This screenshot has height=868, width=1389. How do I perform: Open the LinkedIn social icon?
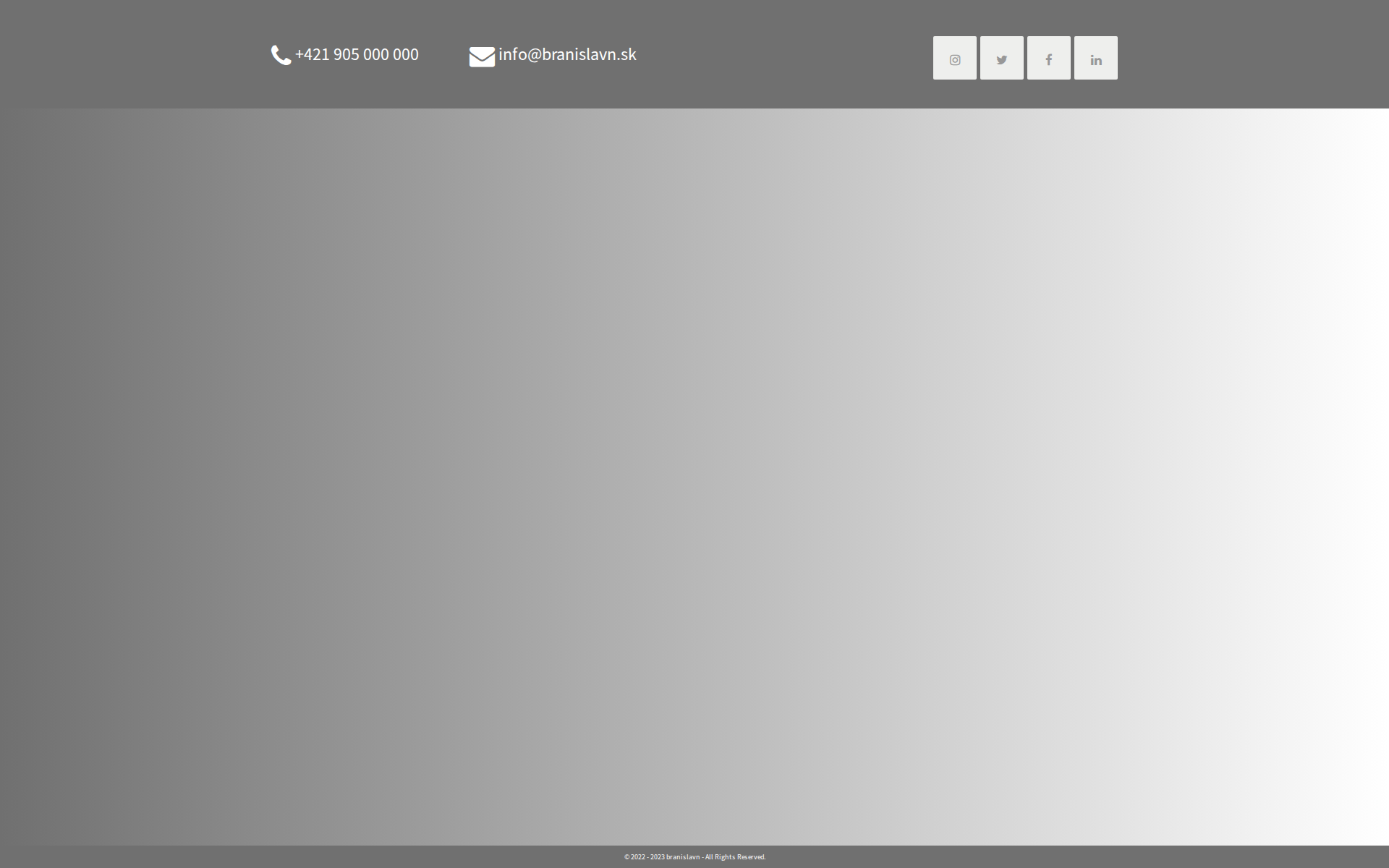pos(1095,59)
